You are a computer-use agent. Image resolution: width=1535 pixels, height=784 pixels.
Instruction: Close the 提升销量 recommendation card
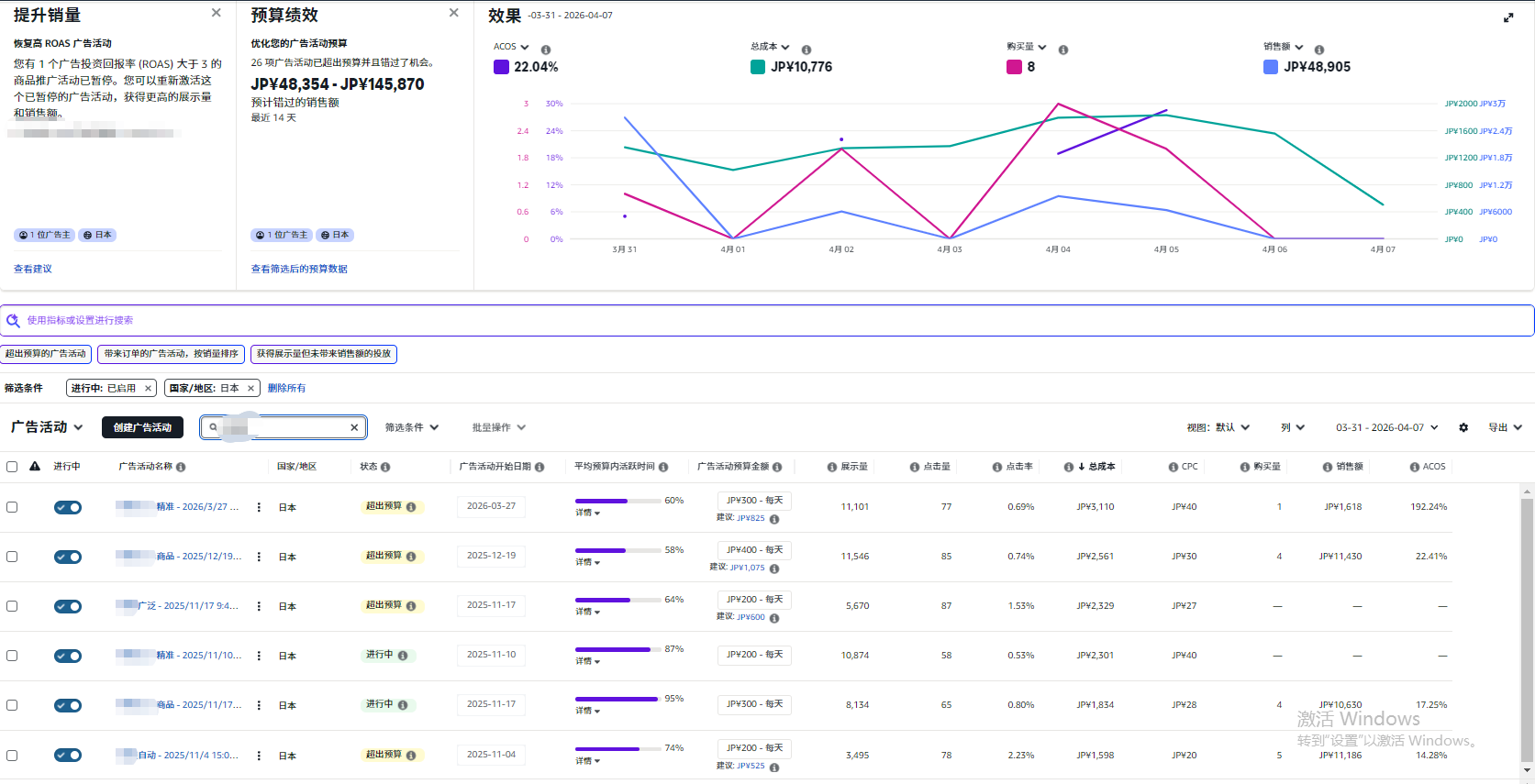click(216, 13)
